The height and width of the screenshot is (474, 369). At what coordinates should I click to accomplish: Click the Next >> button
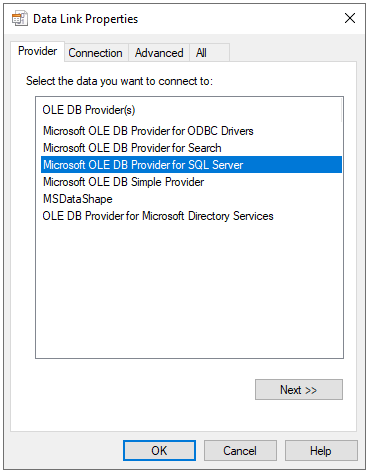click(299, 389)
